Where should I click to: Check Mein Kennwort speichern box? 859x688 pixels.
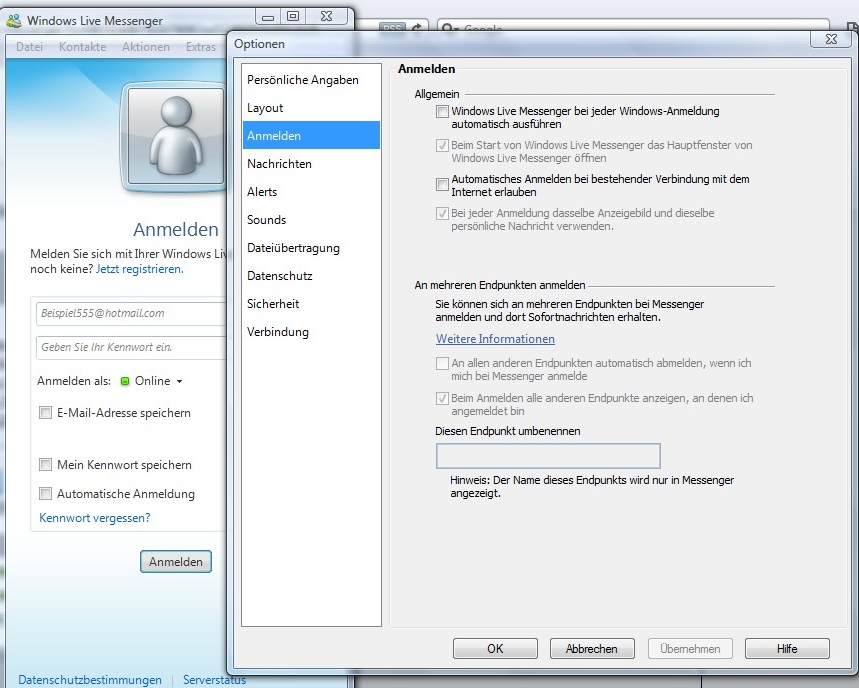pyautogui.click(x=45, y=465)
